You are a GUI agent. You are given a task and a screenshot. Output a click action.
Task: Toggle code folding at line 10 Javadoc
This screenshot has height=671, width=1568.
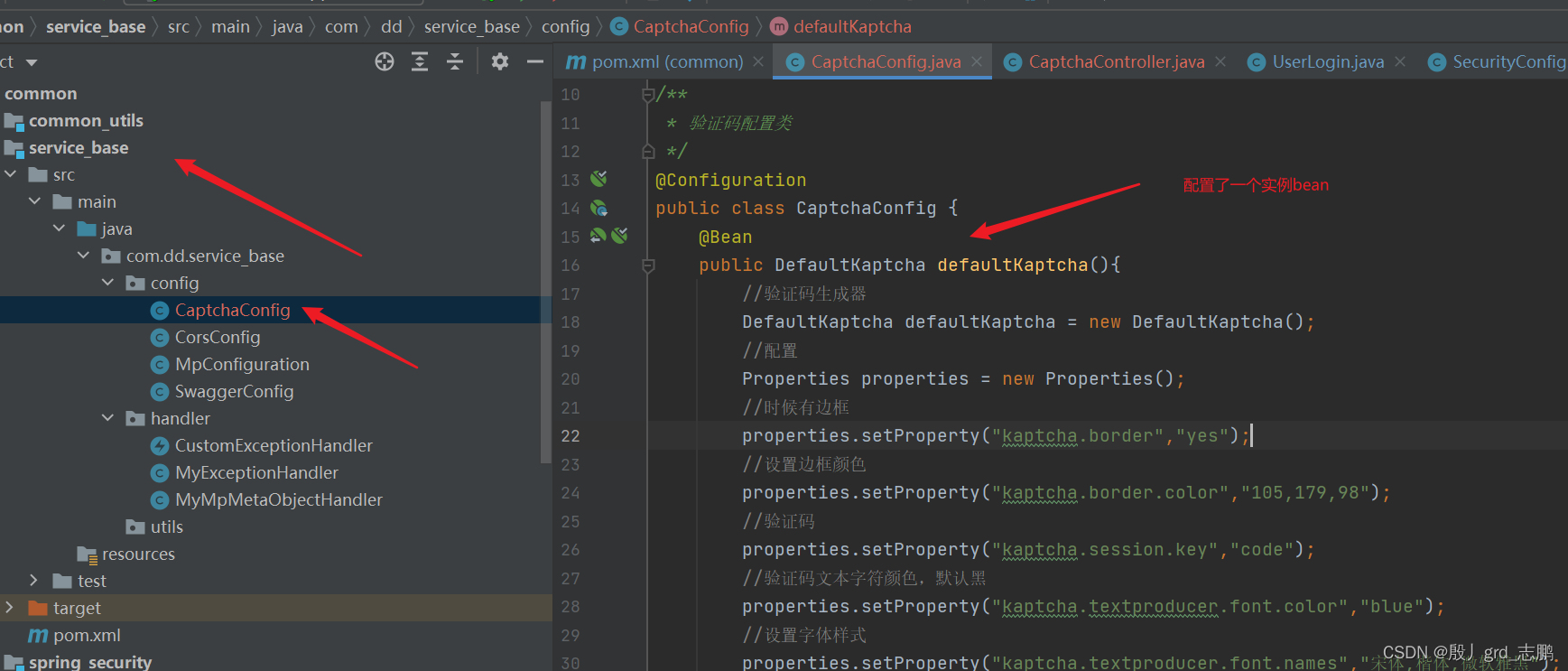pyautogui.click(x=648, y=94)
